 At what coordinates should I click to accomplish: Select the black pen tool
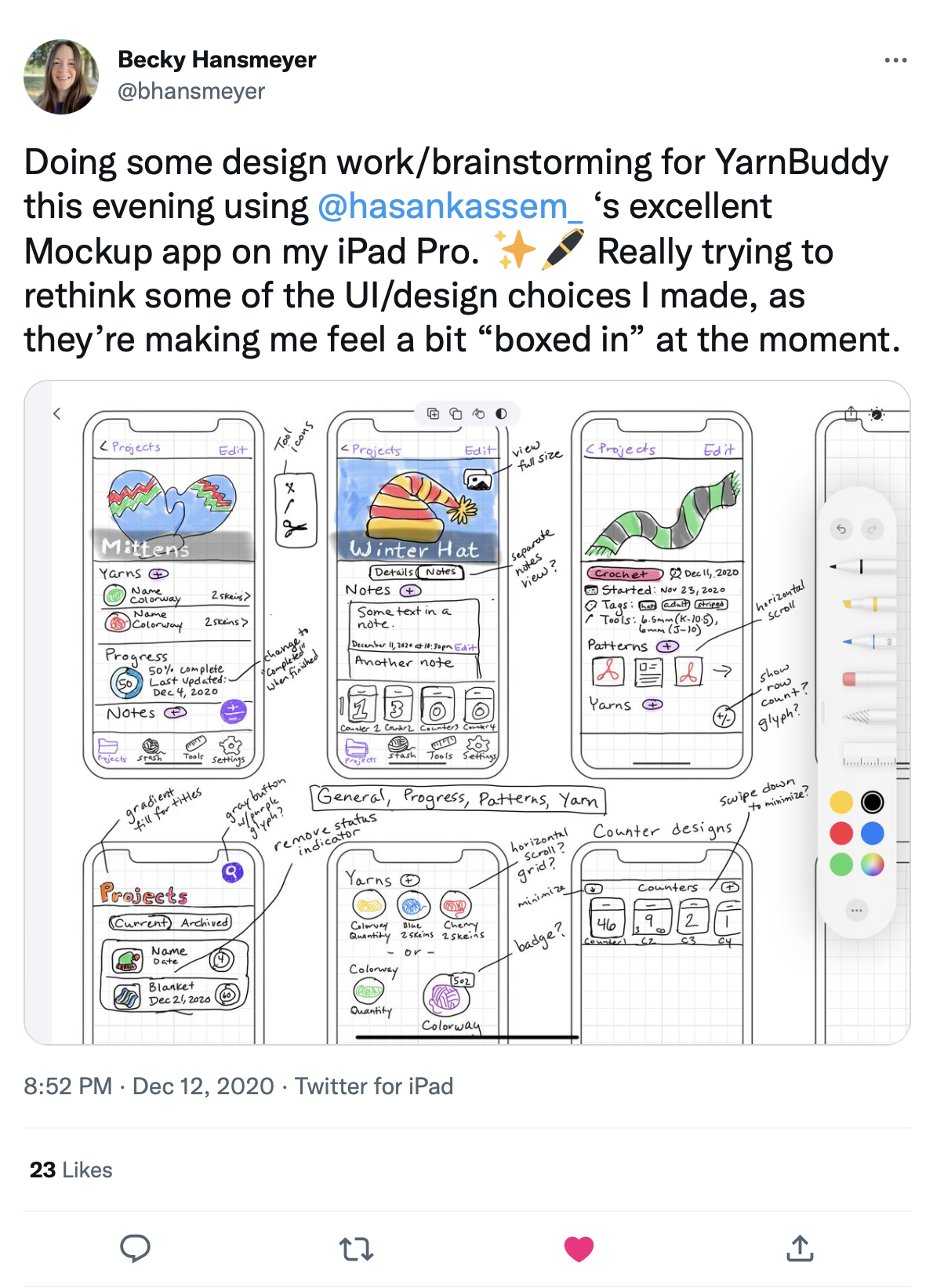coord(862,566)
